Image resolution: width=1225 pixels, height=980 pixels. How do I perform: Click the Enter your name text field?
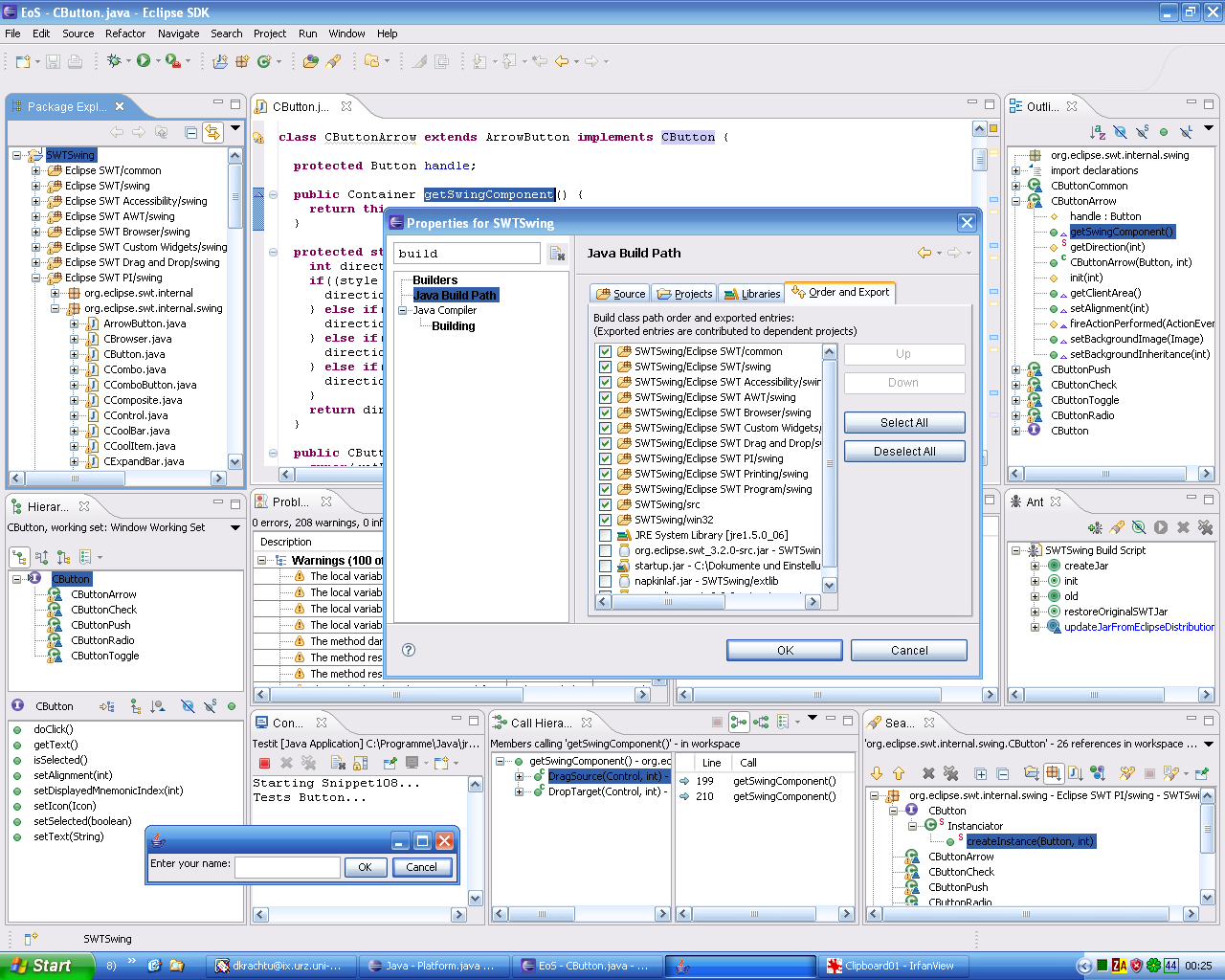click(287, 867)
